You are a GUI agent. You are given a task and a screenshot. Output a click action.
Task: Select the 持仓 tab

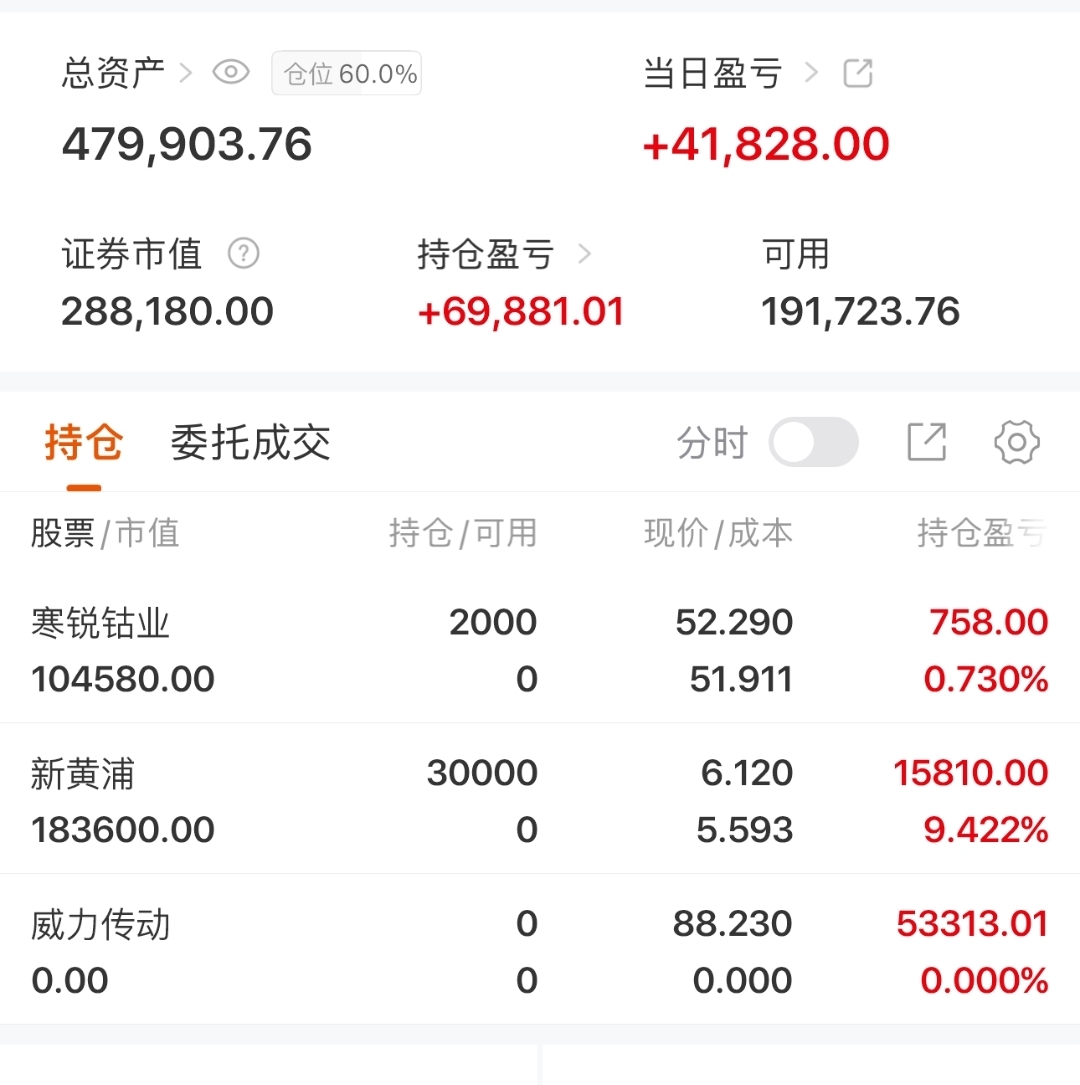84,442
